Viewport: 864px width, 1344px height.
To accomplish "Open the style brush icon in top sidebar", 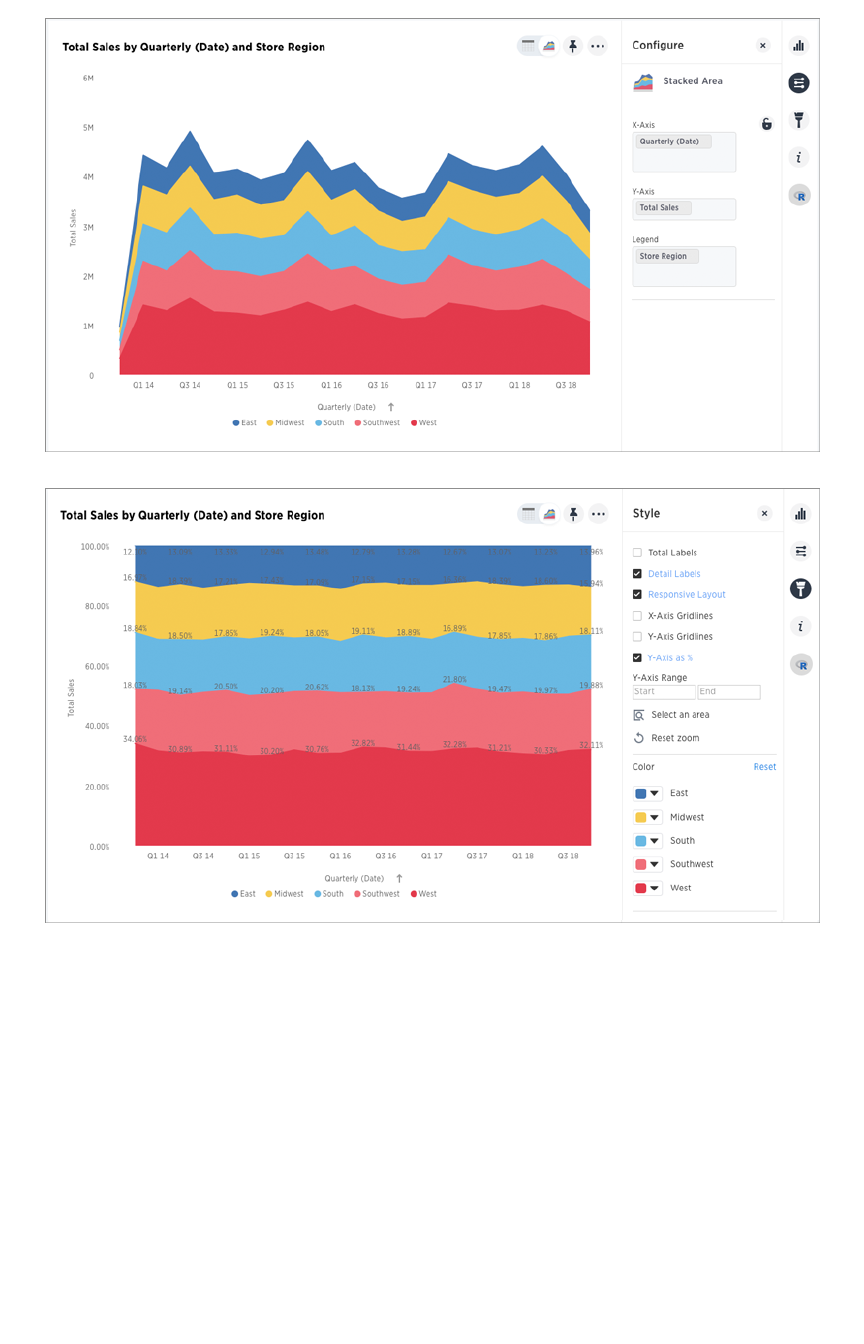I will pos(799,120).
